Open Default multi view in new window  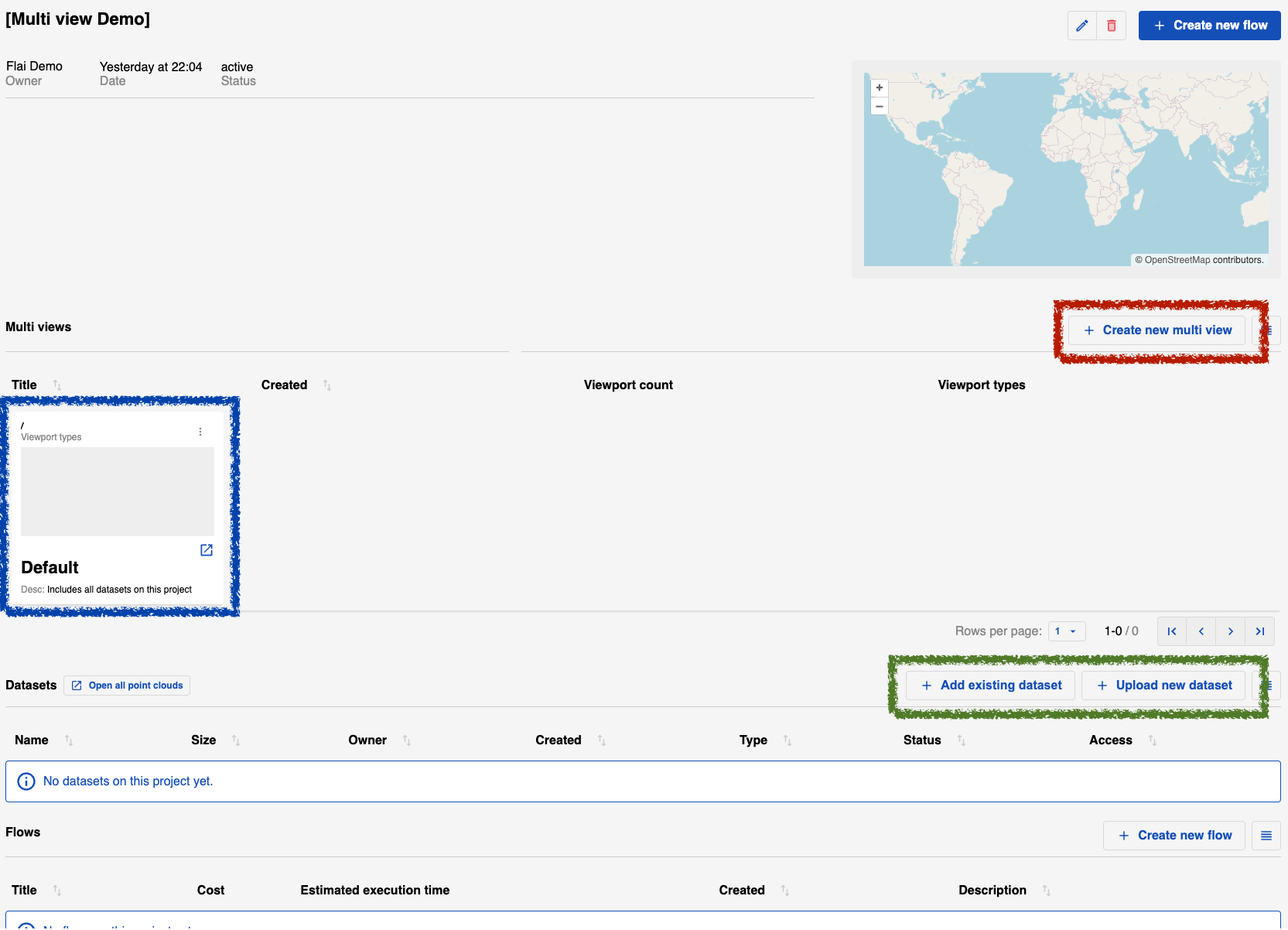point(207,550)
